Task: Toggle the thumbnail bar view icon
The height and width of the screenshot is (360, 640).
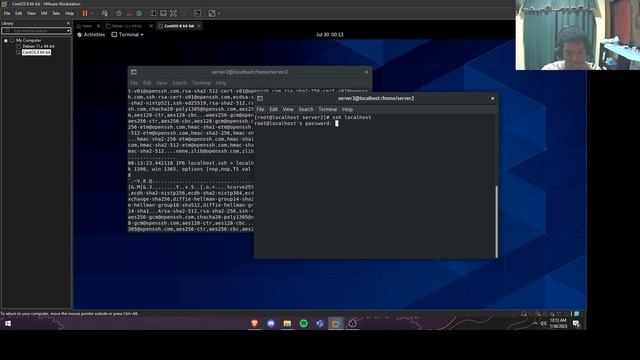Action: click(x=163, y=13)
